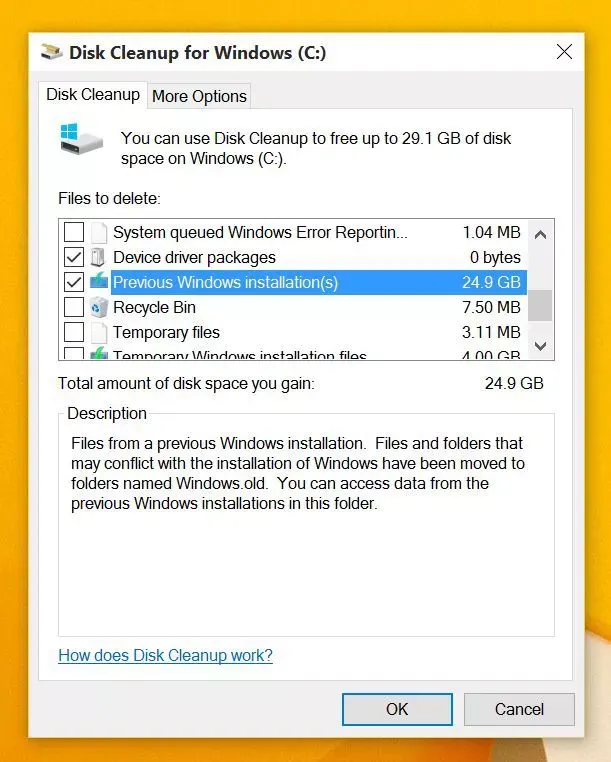611x762 pixels.
Task: Close the Disk Cleanup dialog
Action: click(564, 52)
